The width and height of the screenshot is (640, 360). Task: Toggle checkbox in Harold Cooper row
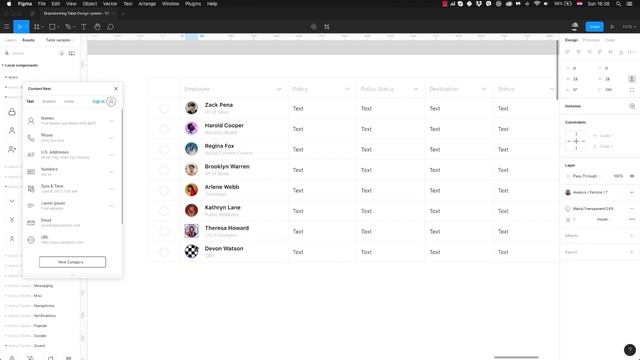164,129
